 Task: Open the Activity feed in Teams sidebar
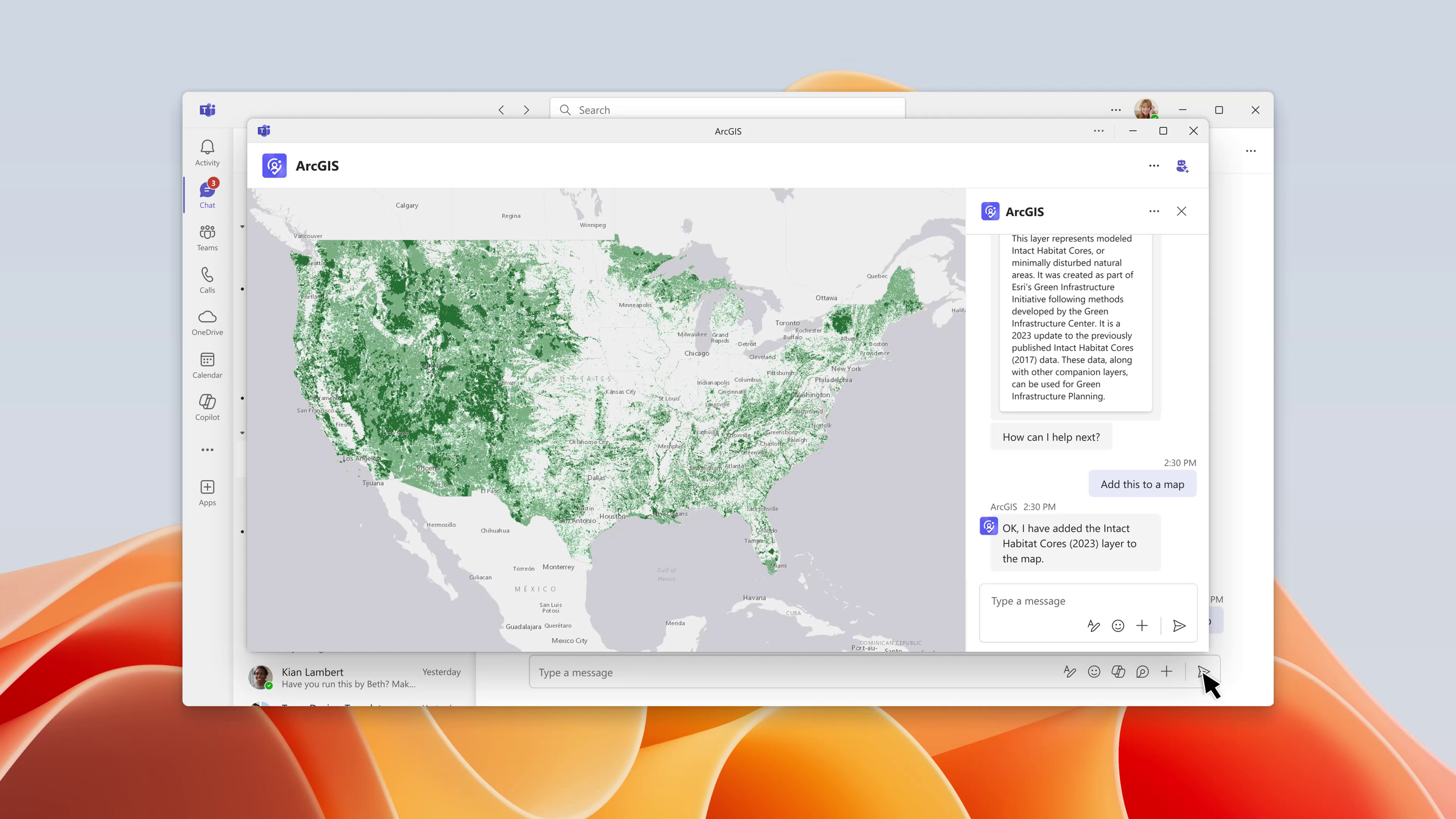coord(207,153)
